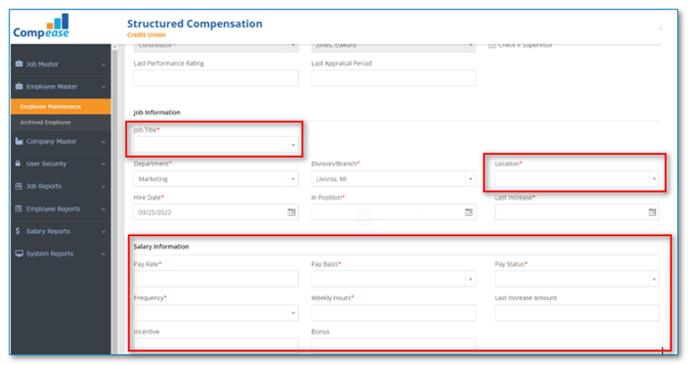
Task: Click the Job Information section heading
Action: (x=157, y=112)
